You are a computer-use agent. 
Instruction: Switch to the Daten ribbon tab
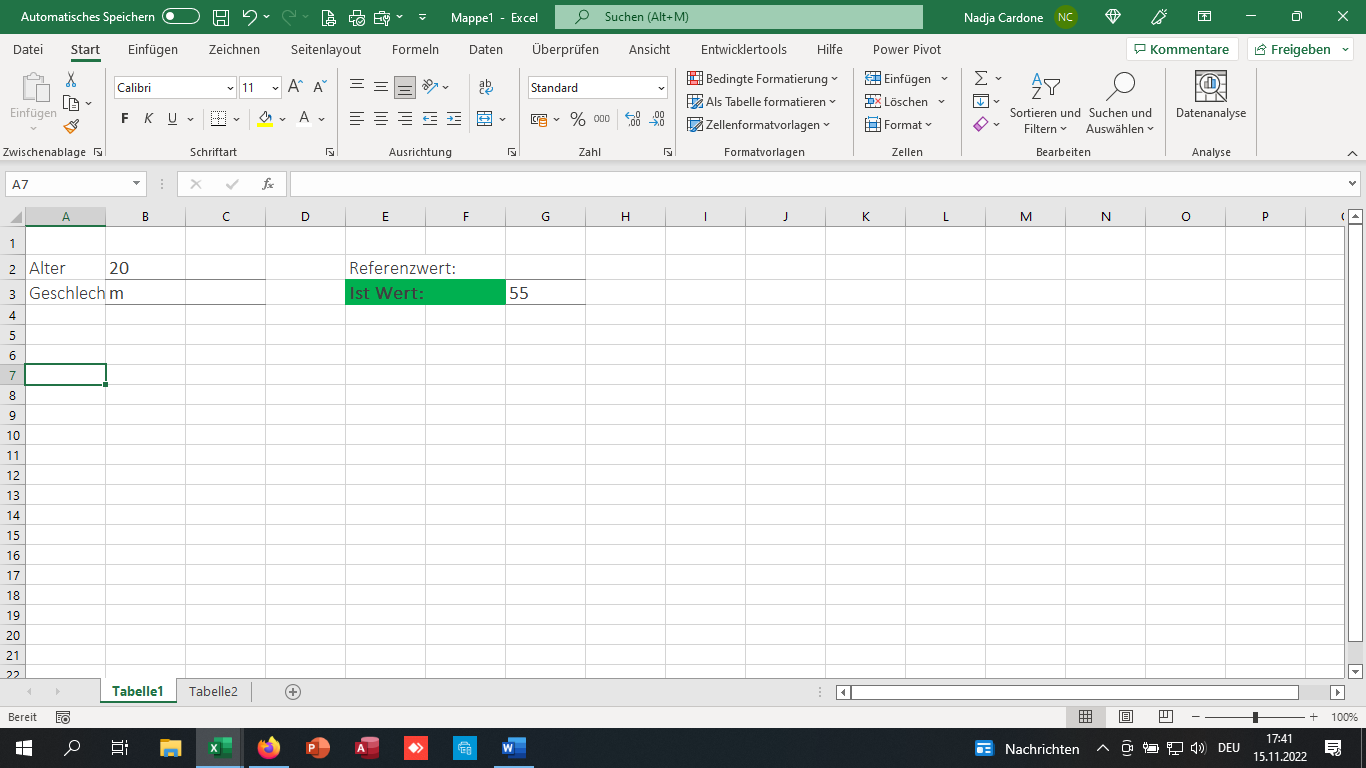pyautogui.click(x=486, y=49)
